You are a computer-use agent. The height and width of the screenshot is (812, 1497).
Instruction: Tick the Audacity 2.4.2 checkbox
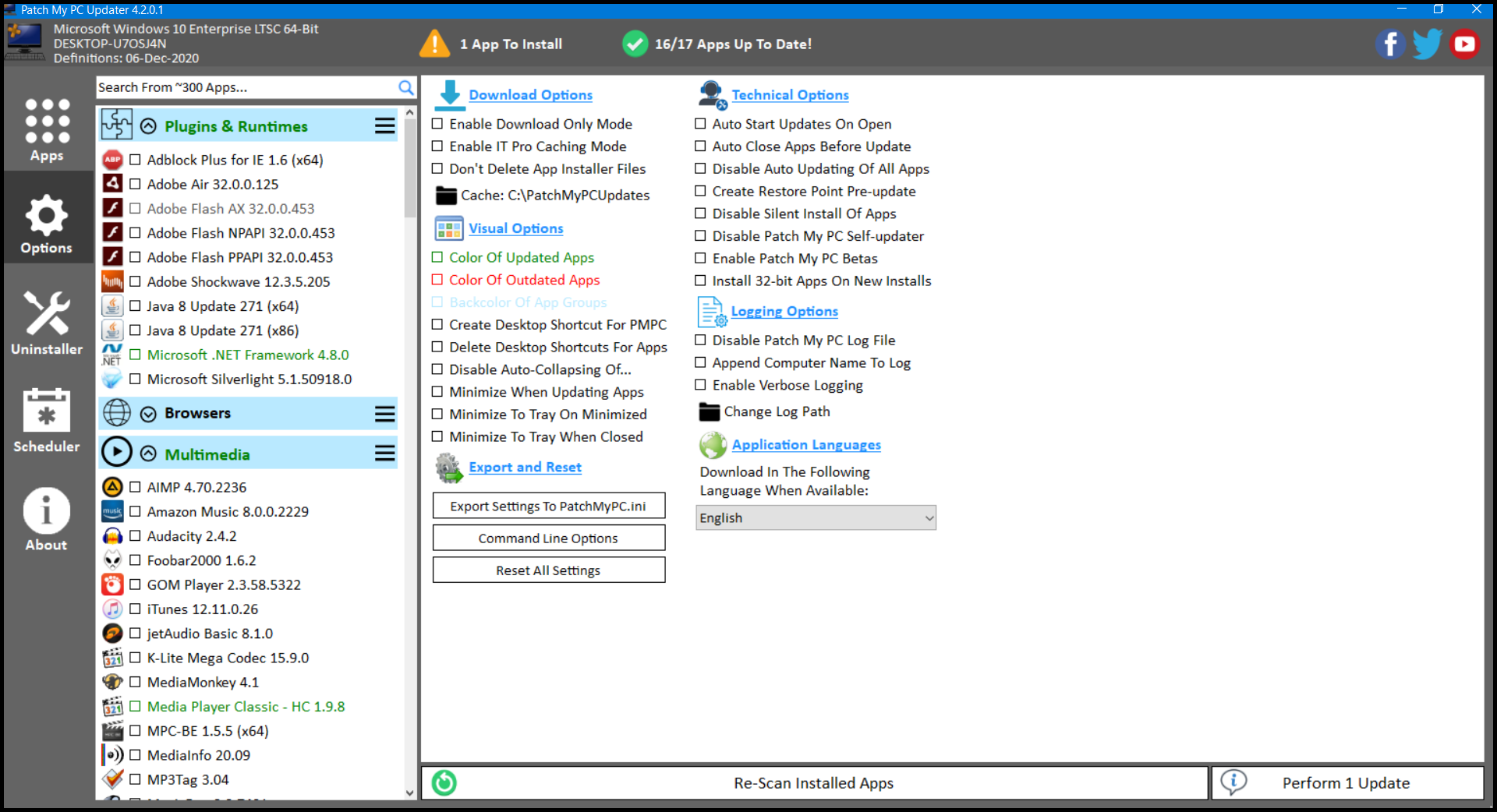135,536
